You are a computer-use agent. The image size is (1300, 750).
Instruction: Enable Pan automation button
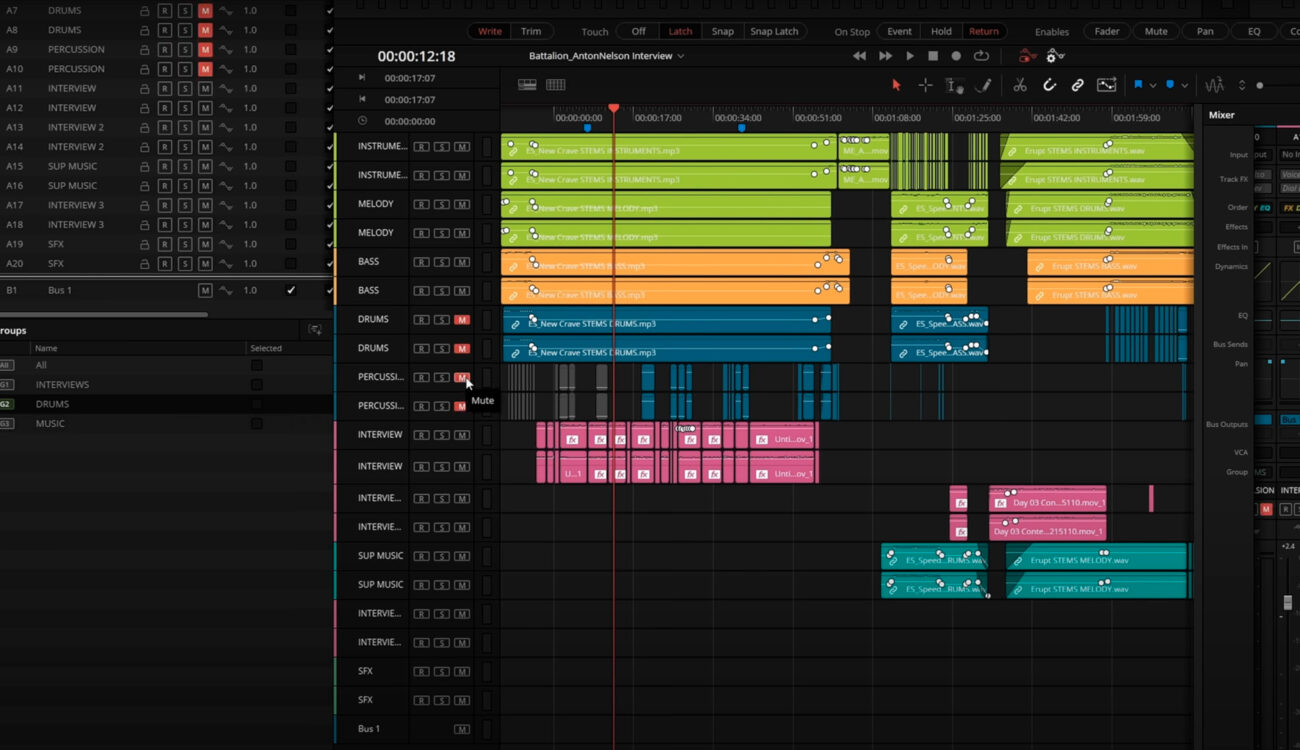click(x=1205, y=31)
